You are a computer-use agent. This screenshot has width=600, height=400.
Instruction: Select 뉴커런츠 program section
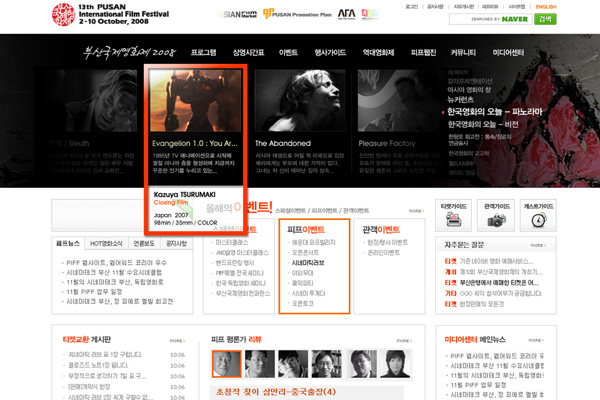point(460,100)
